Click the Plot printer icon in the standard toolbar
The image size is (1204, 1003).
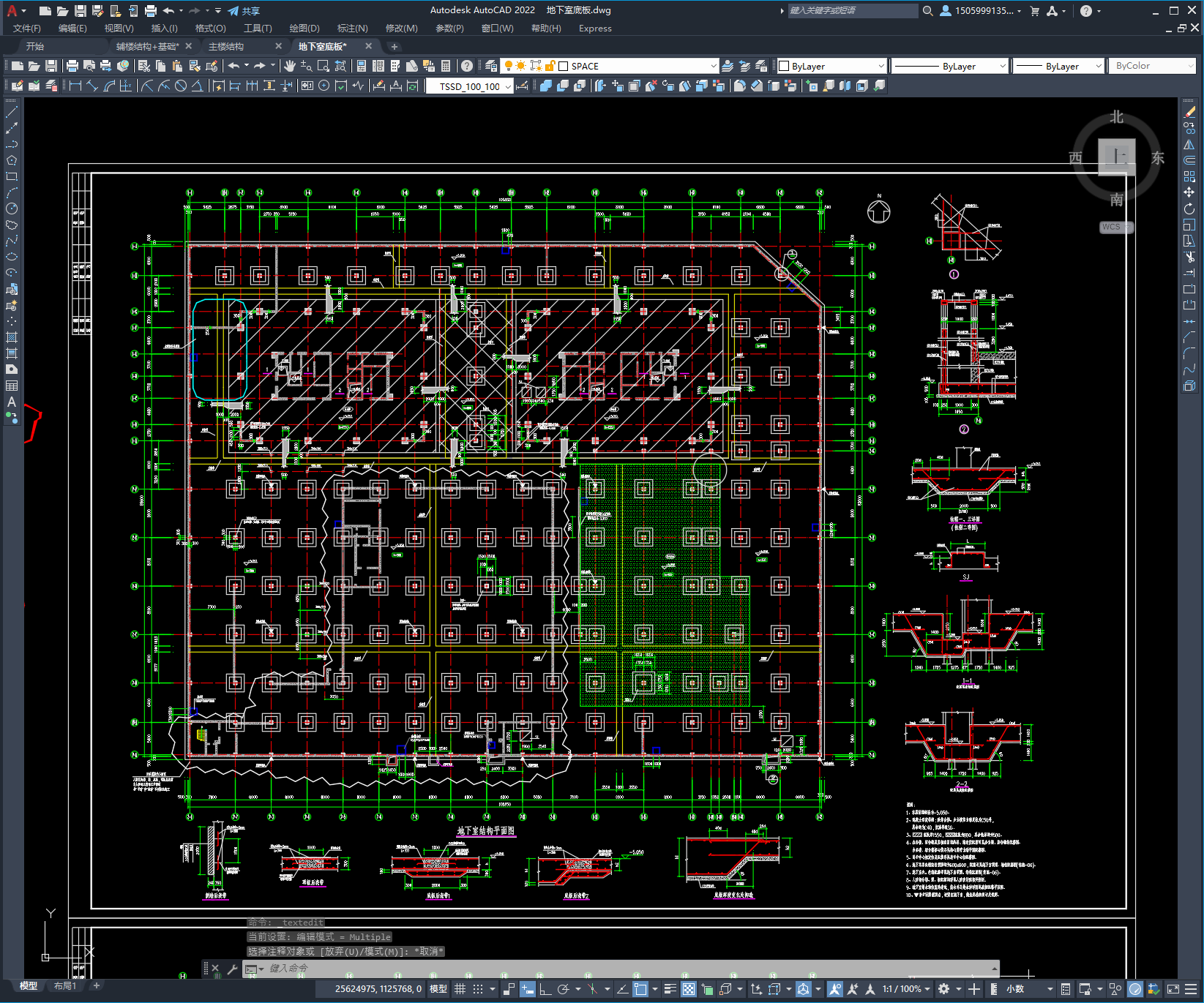pyautogui.click(x=72, y=66)
